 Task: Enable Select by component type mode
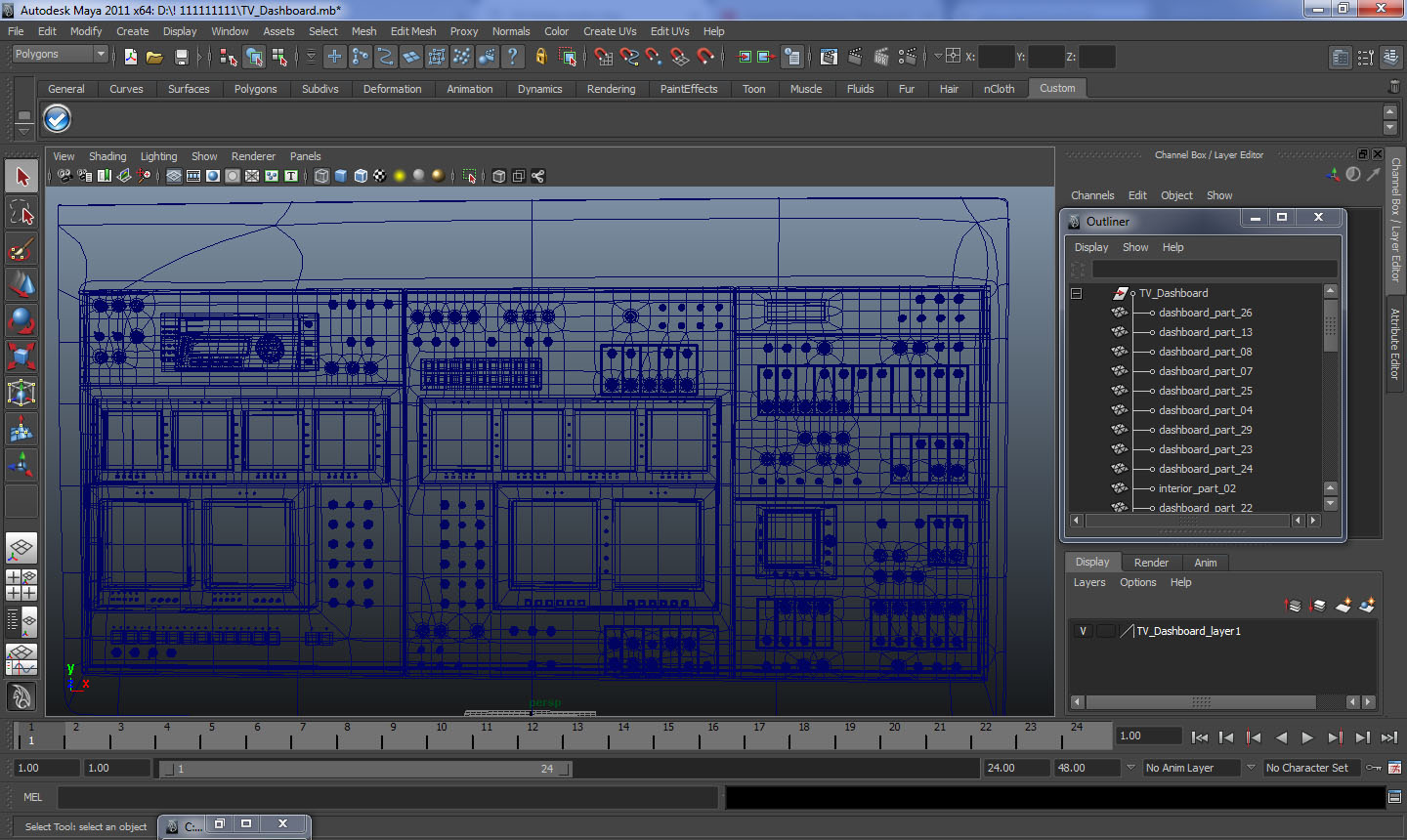pyautogui.click(x=279, y=57)
